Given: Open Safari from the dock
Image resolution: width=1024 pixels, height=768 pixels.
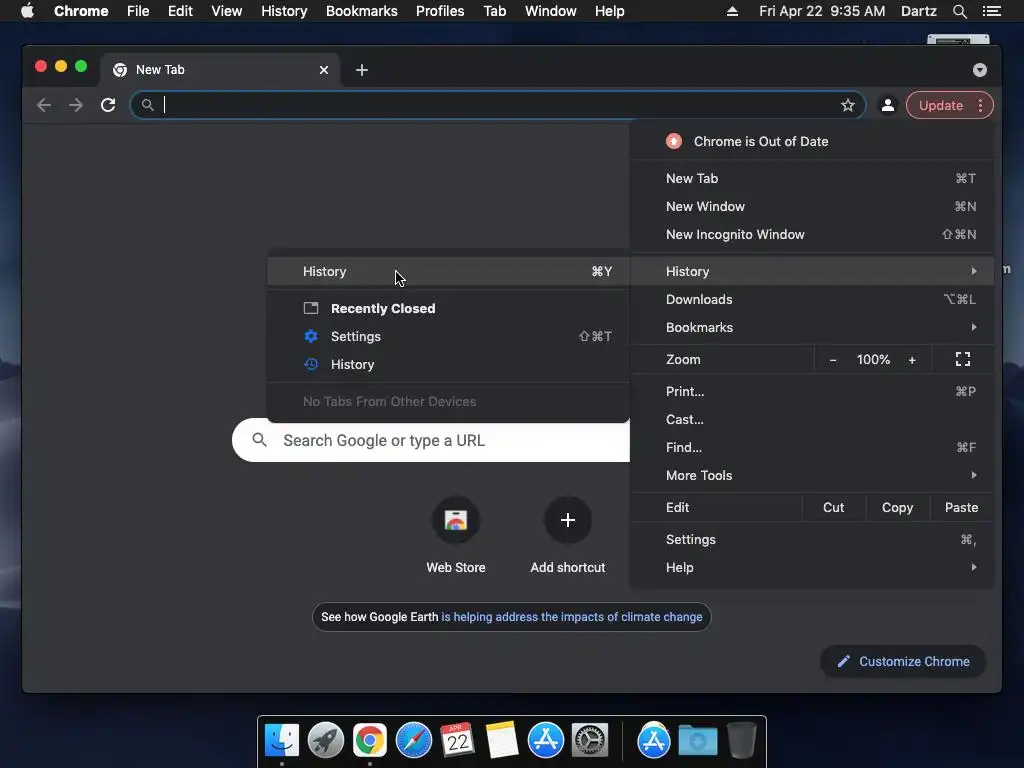Looking at the screenshot, I should pos(414,741).
